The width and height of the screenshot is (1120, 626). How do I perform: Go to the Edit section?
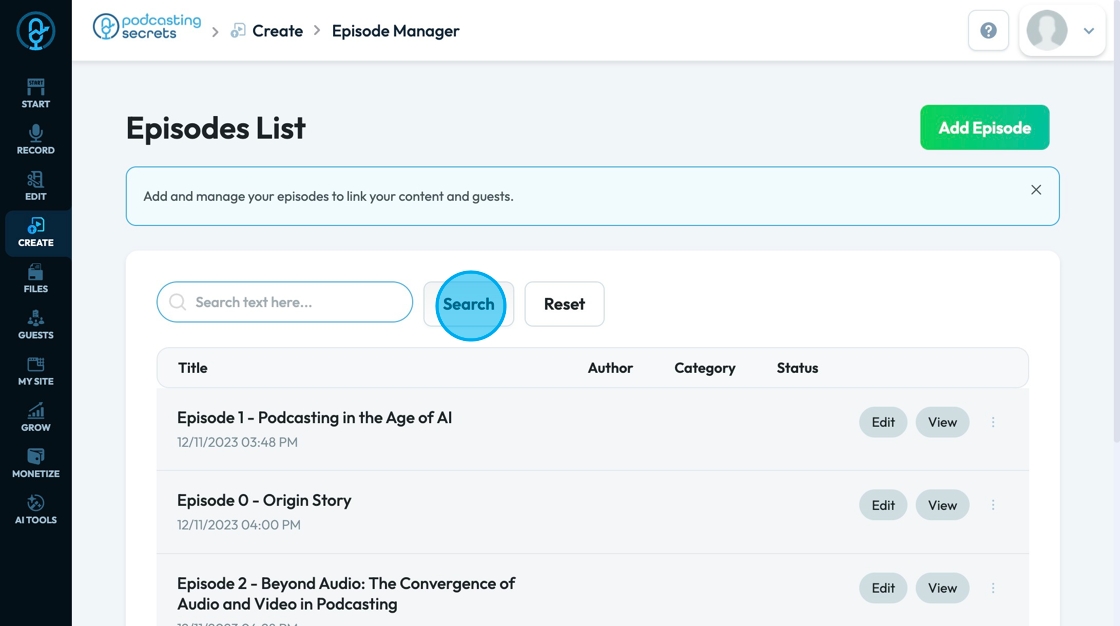click(x=35, y=185)
